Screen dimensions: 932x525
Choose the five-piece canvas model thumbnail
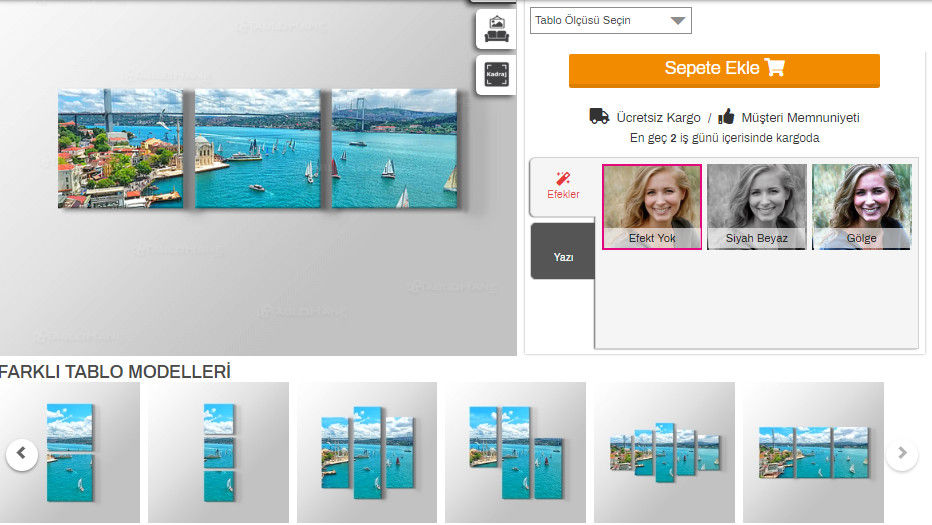pos(664,452)
